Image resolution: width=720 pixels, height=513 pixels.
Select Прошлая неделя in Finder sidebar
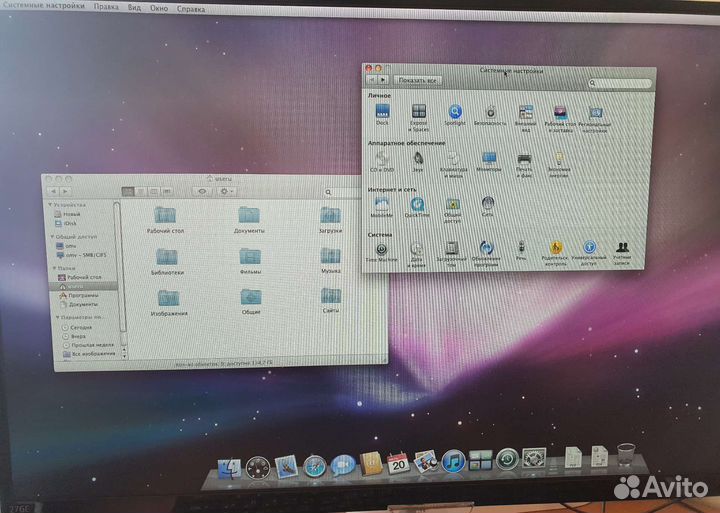point(88,345)
